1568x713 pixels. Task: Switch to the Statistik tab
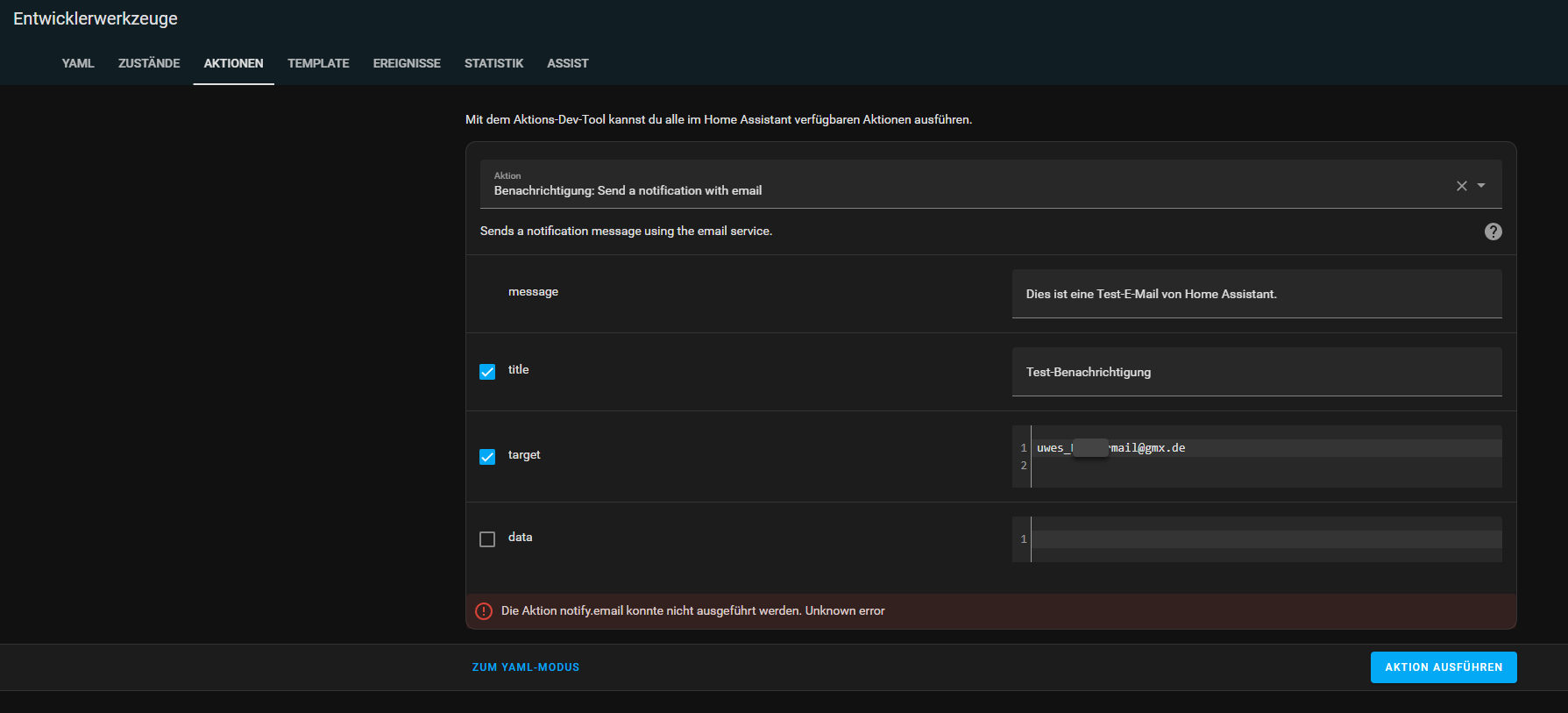493,63
